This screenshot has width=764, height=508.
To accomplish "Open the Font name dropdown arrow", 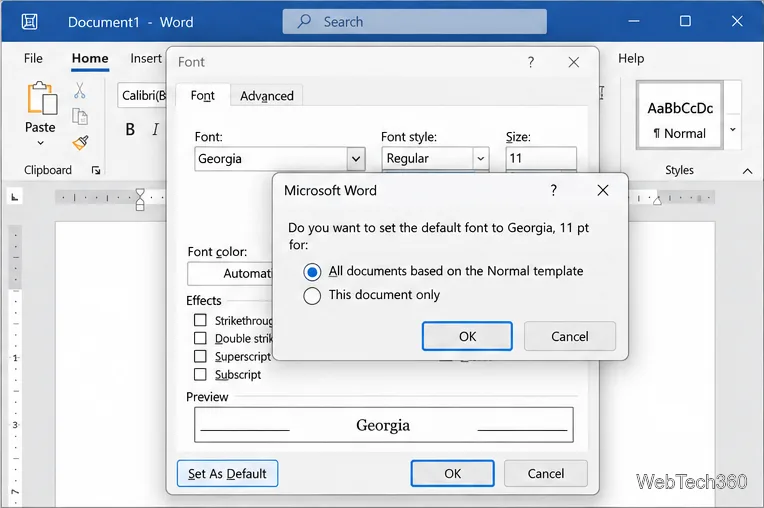I will pos(356,159).
